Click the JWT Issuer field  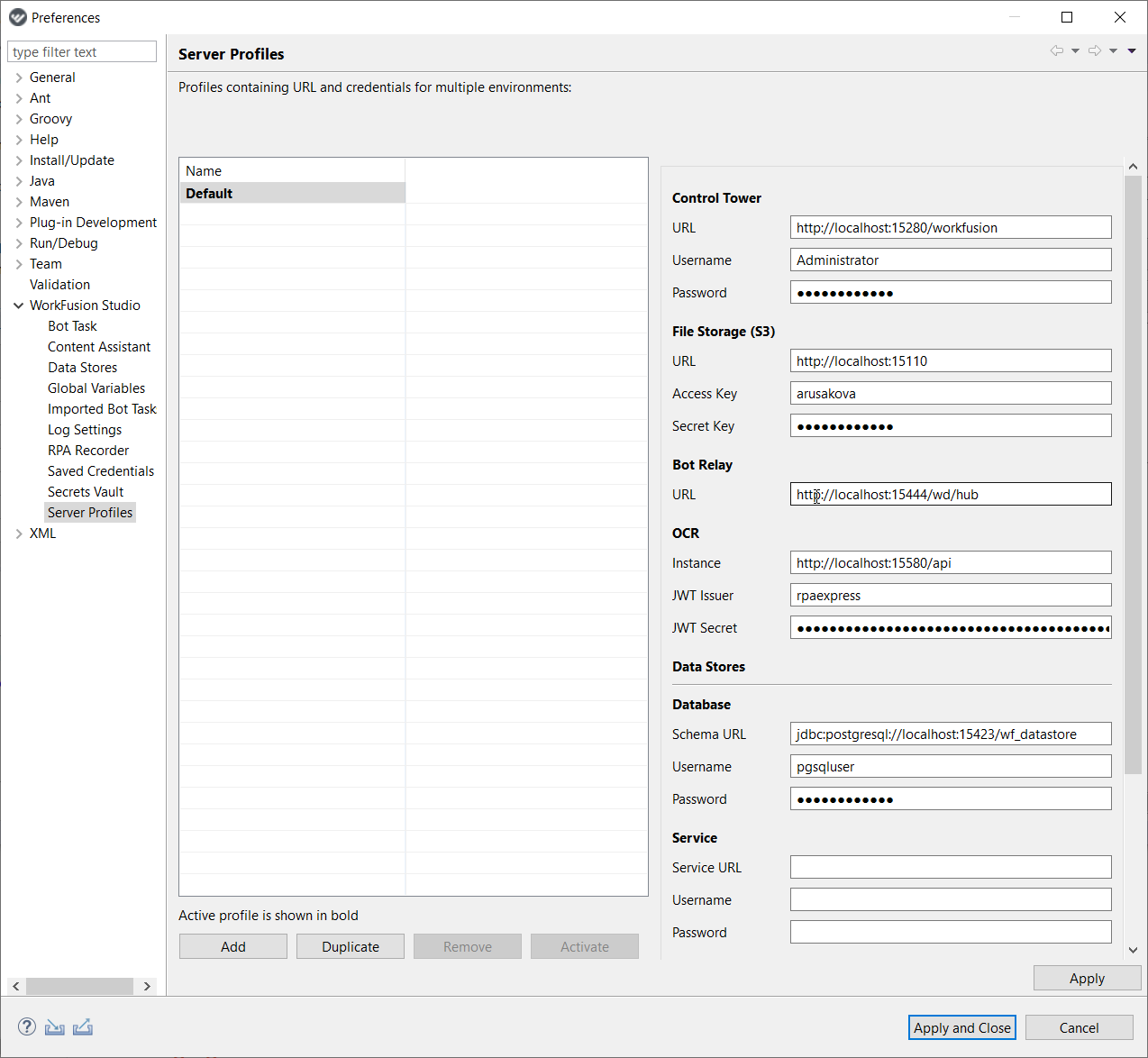coord(951,595)
